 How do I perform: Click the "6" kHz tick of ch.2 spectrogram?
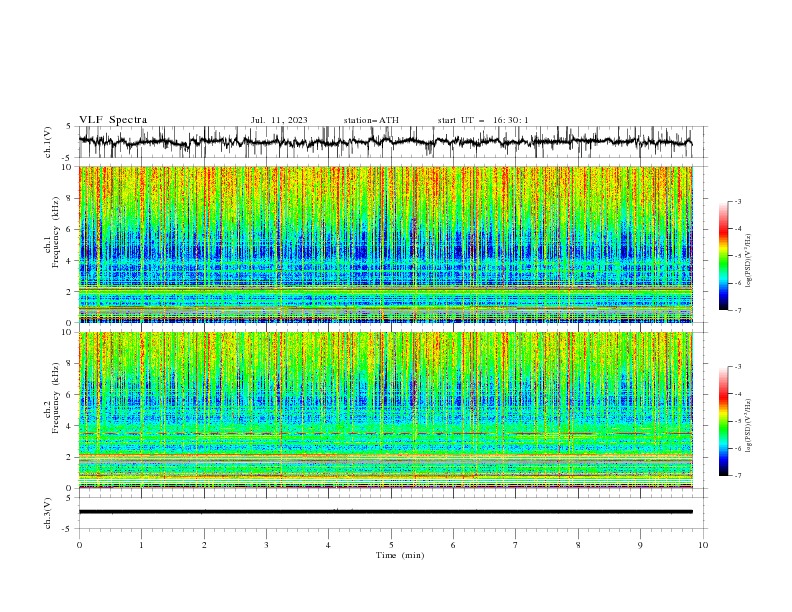click(70, 395)
